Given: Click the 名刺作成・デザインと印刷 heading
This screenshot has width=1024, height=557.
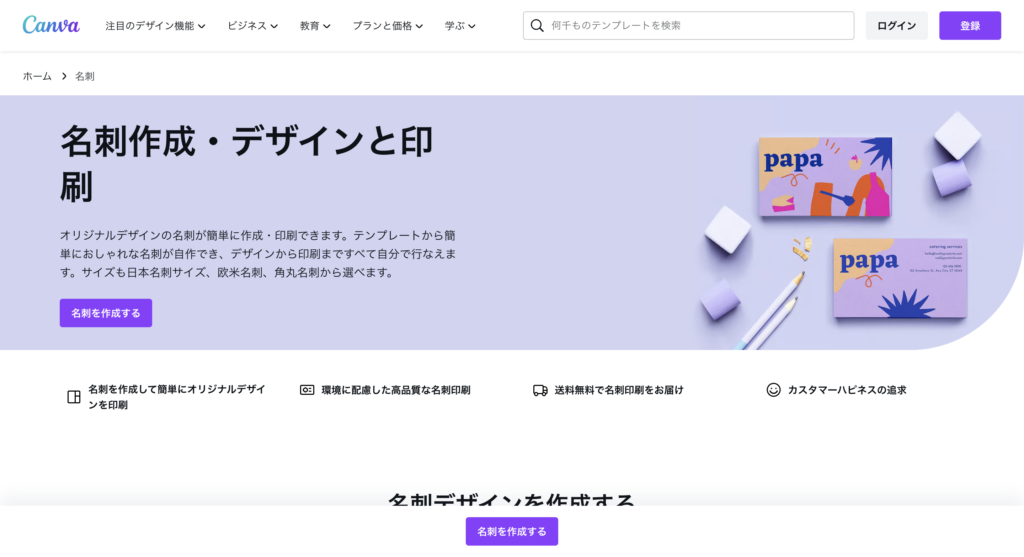Looking at the screenshot, I should 247,163.
